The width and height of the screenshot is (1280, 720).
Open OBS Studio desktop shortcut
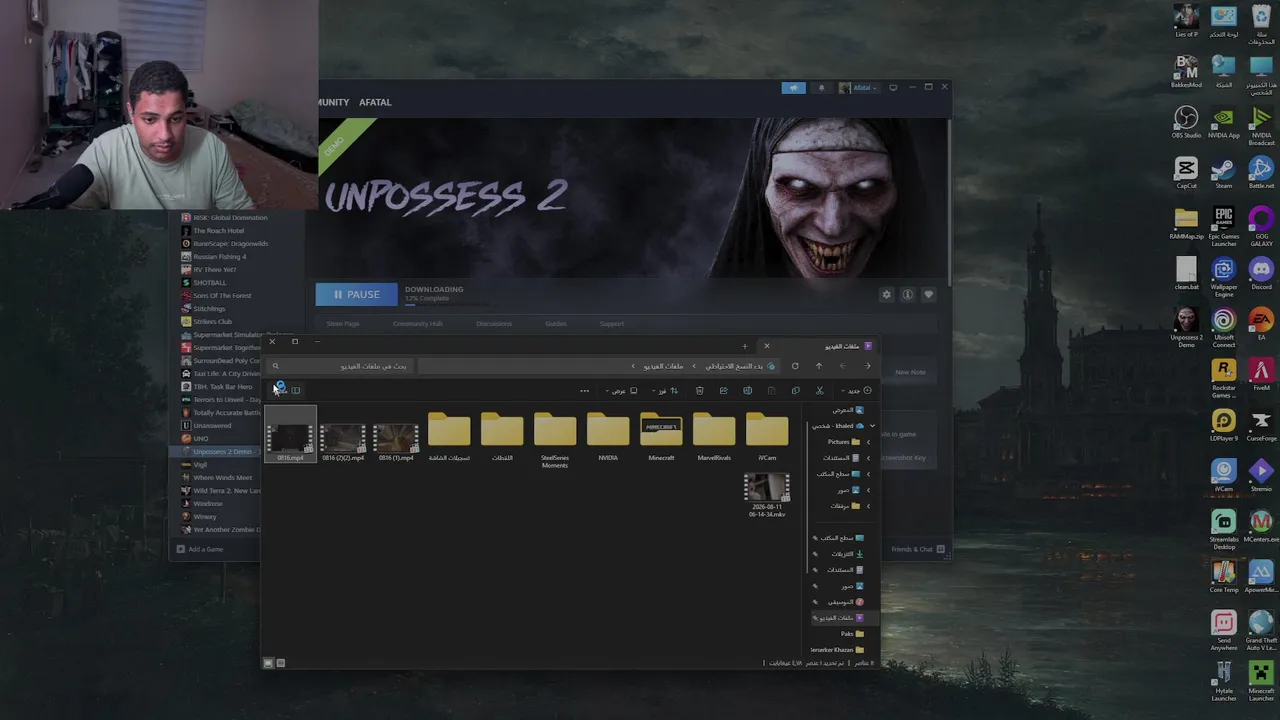(1186, 122)
